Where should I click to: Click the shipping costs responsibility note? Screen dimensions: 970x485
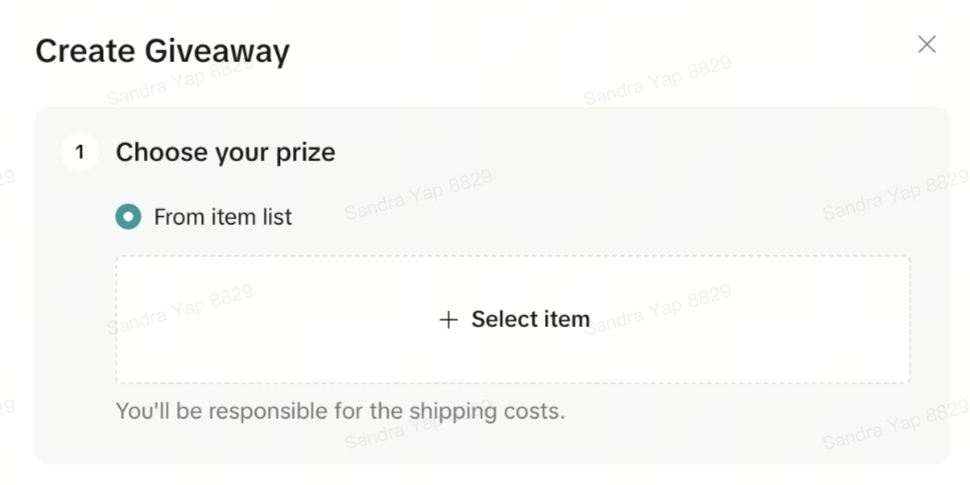(x=340, y=410)
